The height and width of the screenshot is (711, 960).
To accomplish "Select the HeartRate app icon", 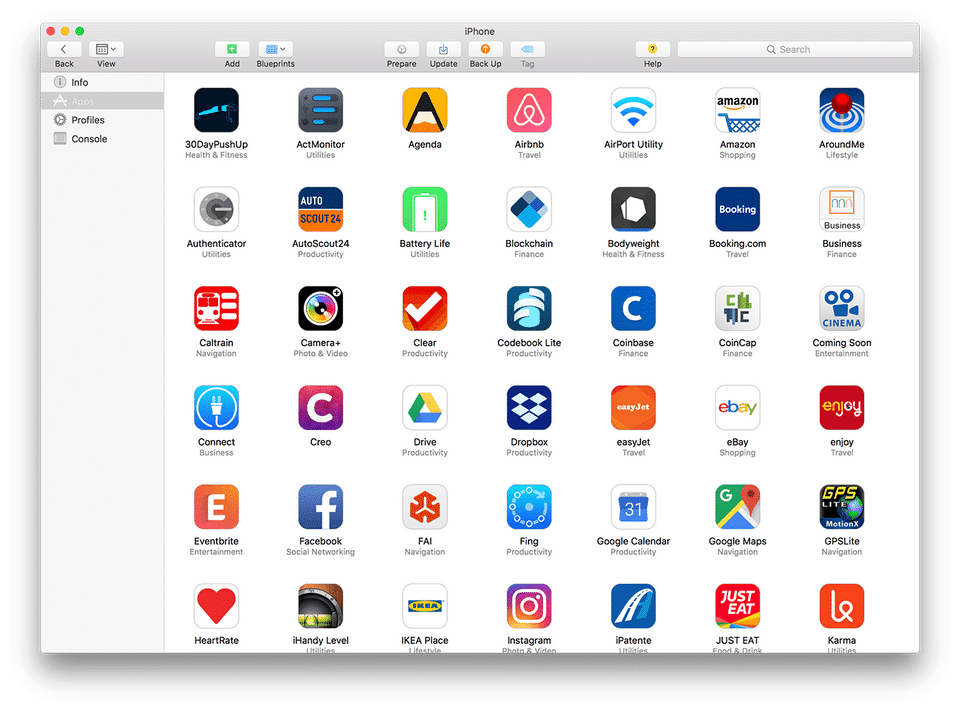I will click(216, 606).
